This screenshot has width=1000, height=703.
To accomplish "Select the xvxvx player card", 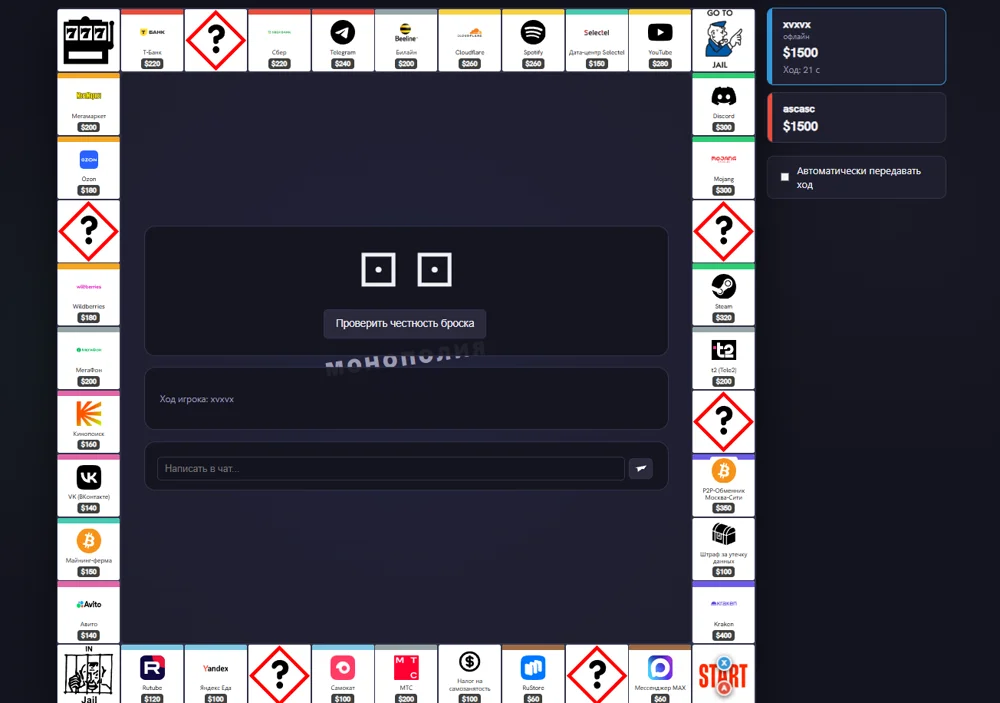I will click(857, 47).
